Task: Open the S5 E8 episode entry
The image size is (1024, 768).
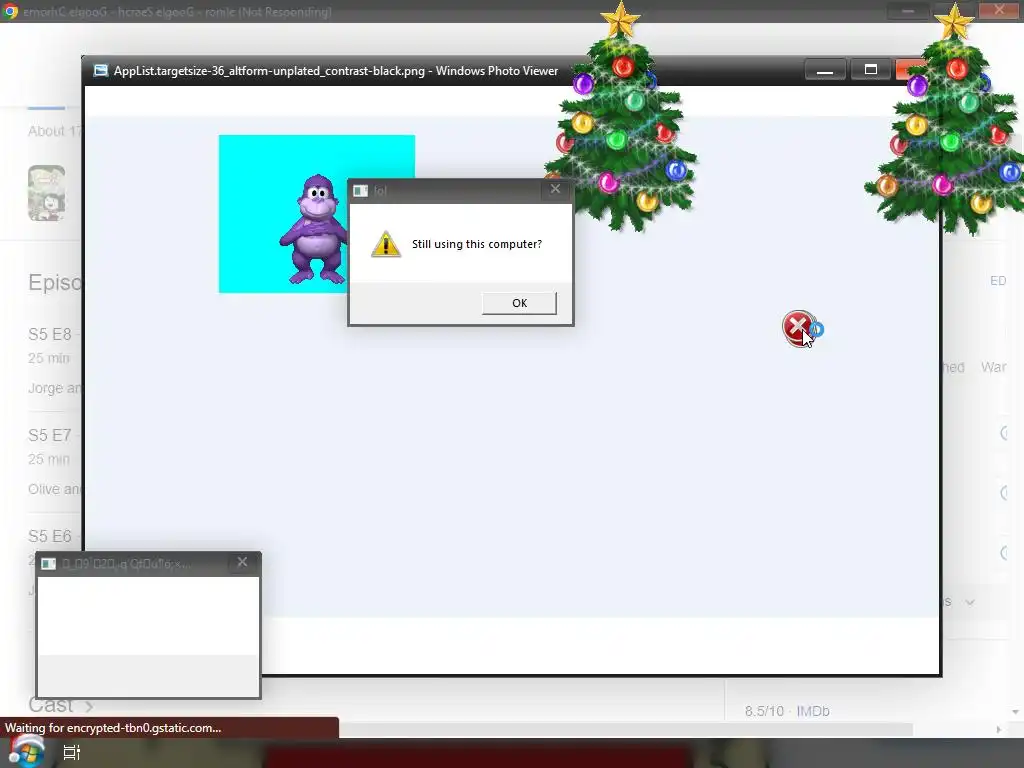Action: (x=50, y=335)
